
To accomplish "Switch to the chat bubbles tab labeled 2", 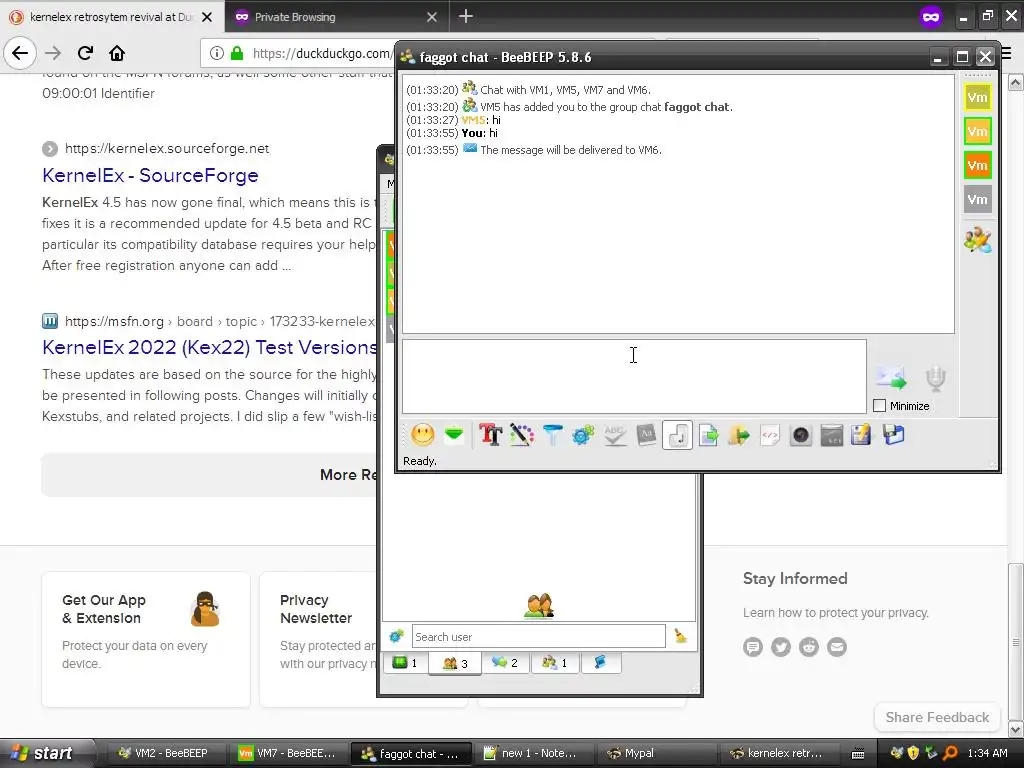I will (505, 663).
